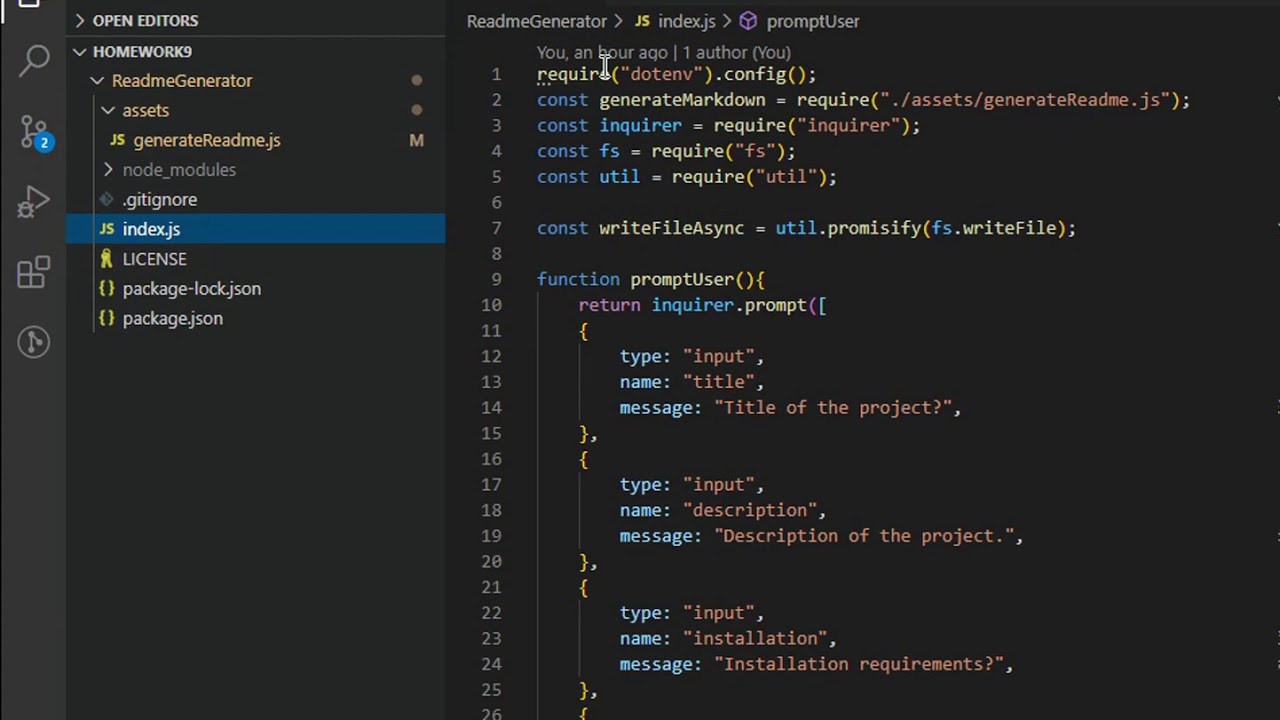Click the braces icon of package-lock.json
Image resolution: width=1280 pixels, height=720 pixels.
107,289
